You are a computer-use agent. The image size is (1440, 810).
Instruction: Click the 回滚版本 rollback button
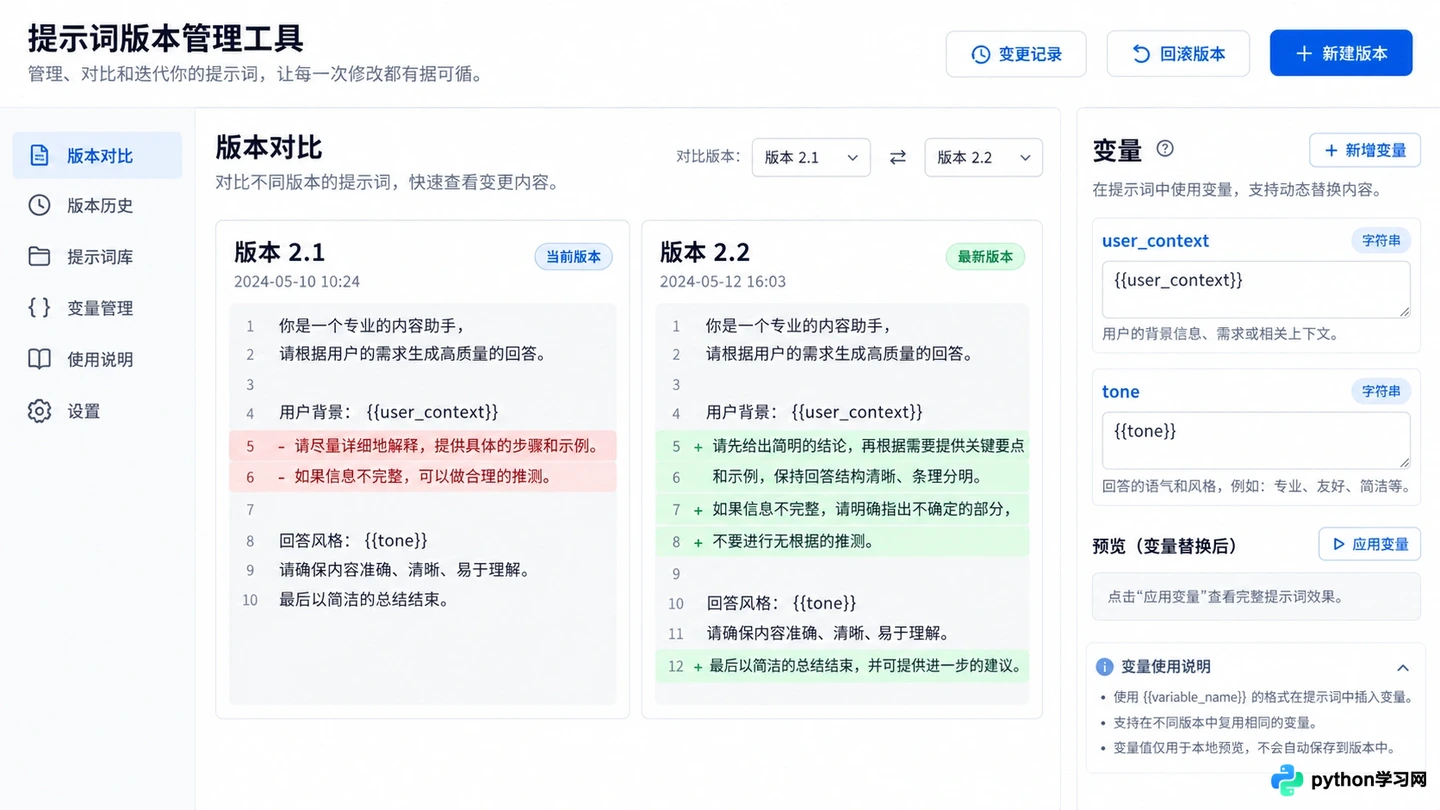(1178, 54)
